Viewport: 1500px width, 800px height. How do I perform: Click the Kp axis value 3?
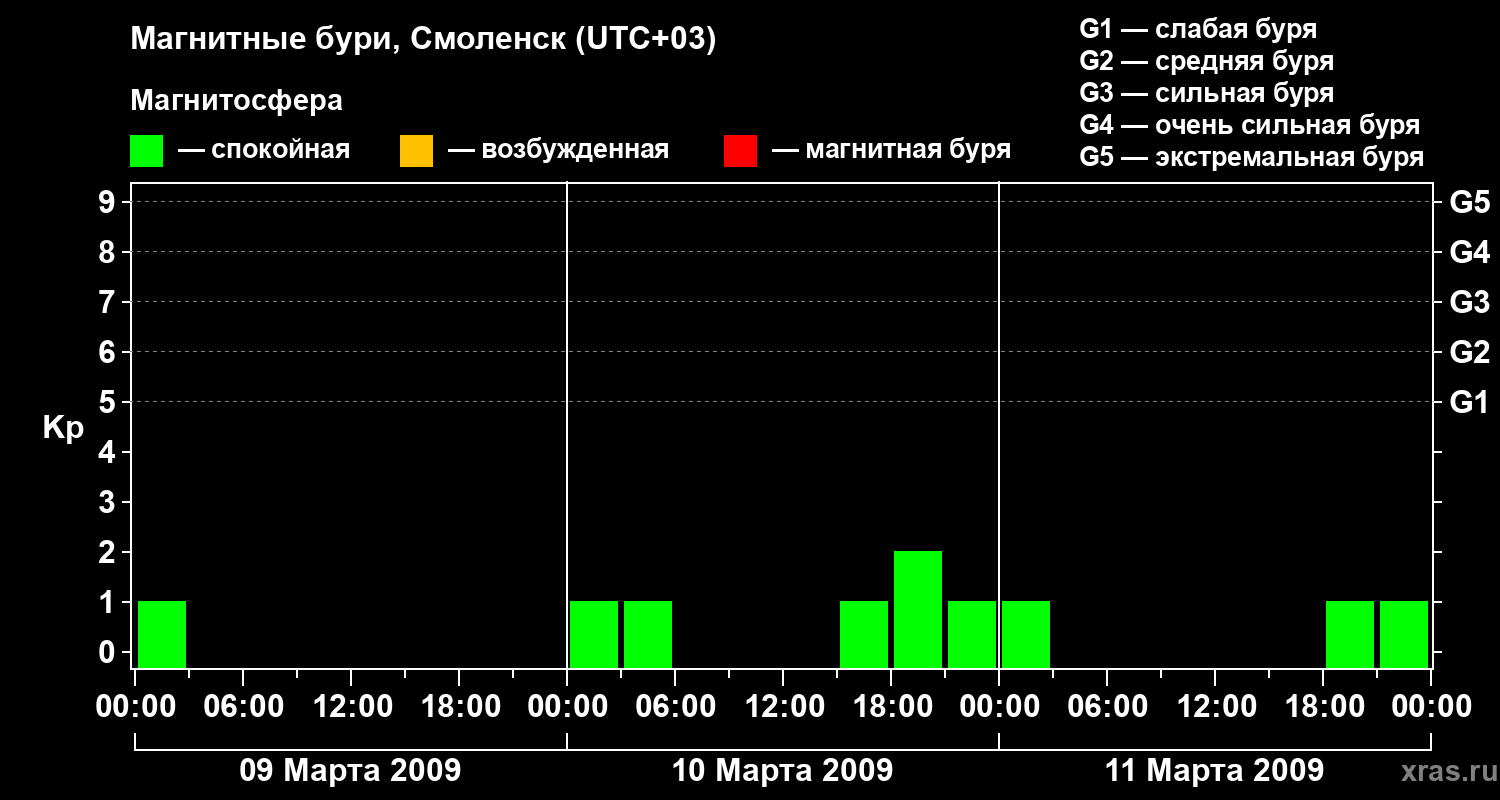pos(109,502)
